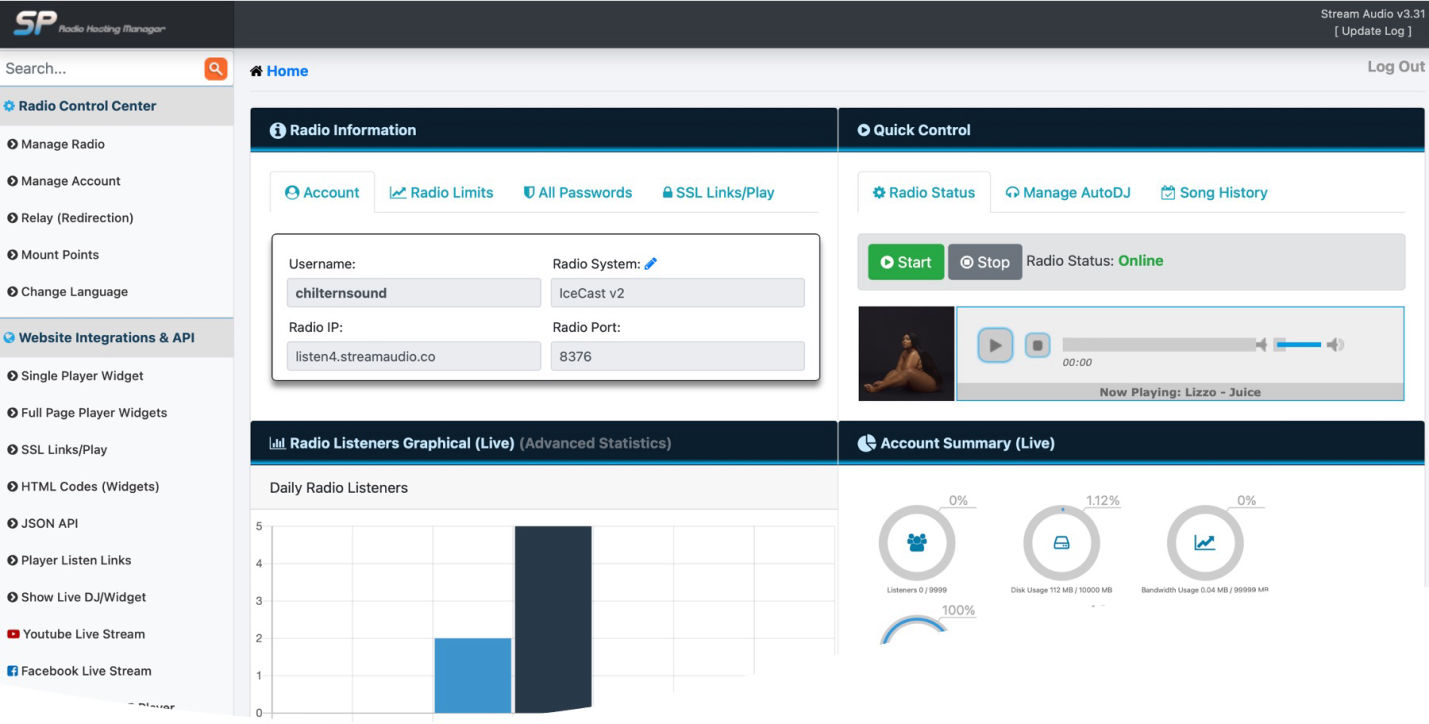Adjust the blue volume slider

(1299, 345)
